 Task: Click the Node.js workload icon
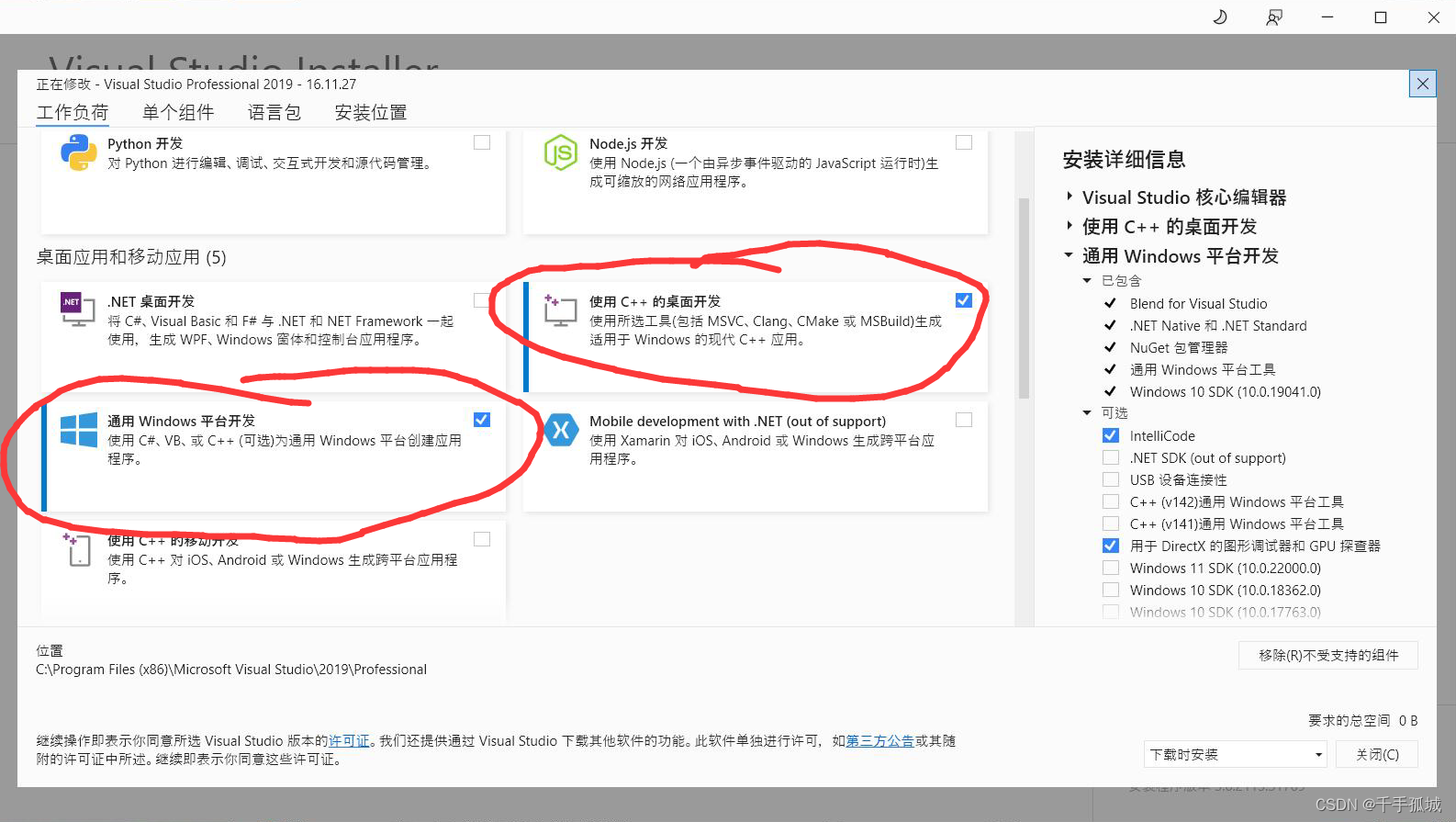coord(560,152)
